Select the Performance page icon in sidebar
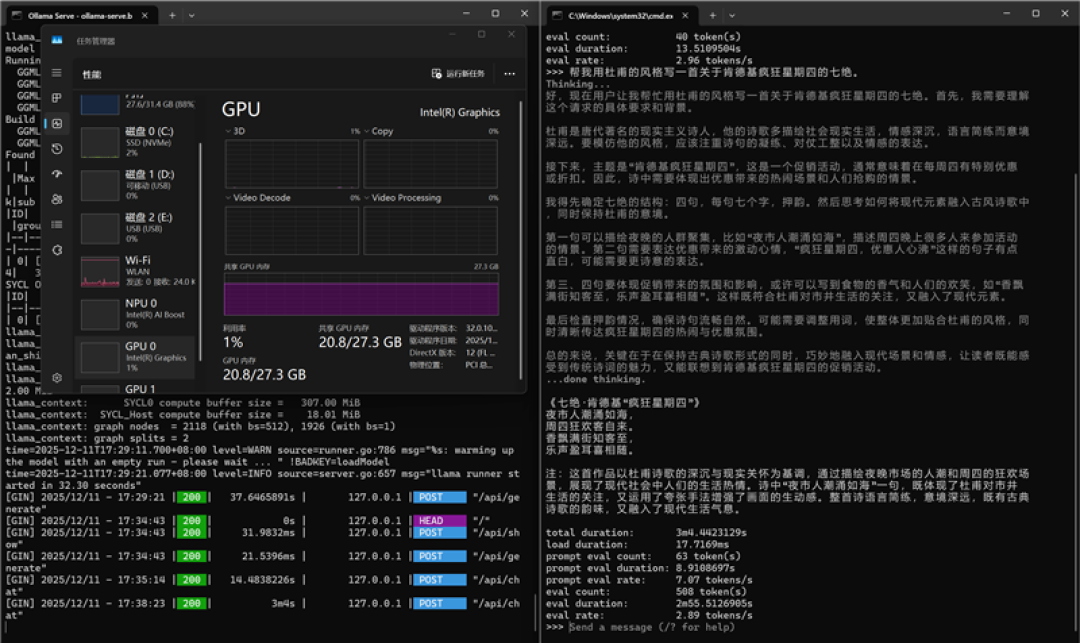The height and width of the screenshot is (643, 1080). tap(56, 124)
